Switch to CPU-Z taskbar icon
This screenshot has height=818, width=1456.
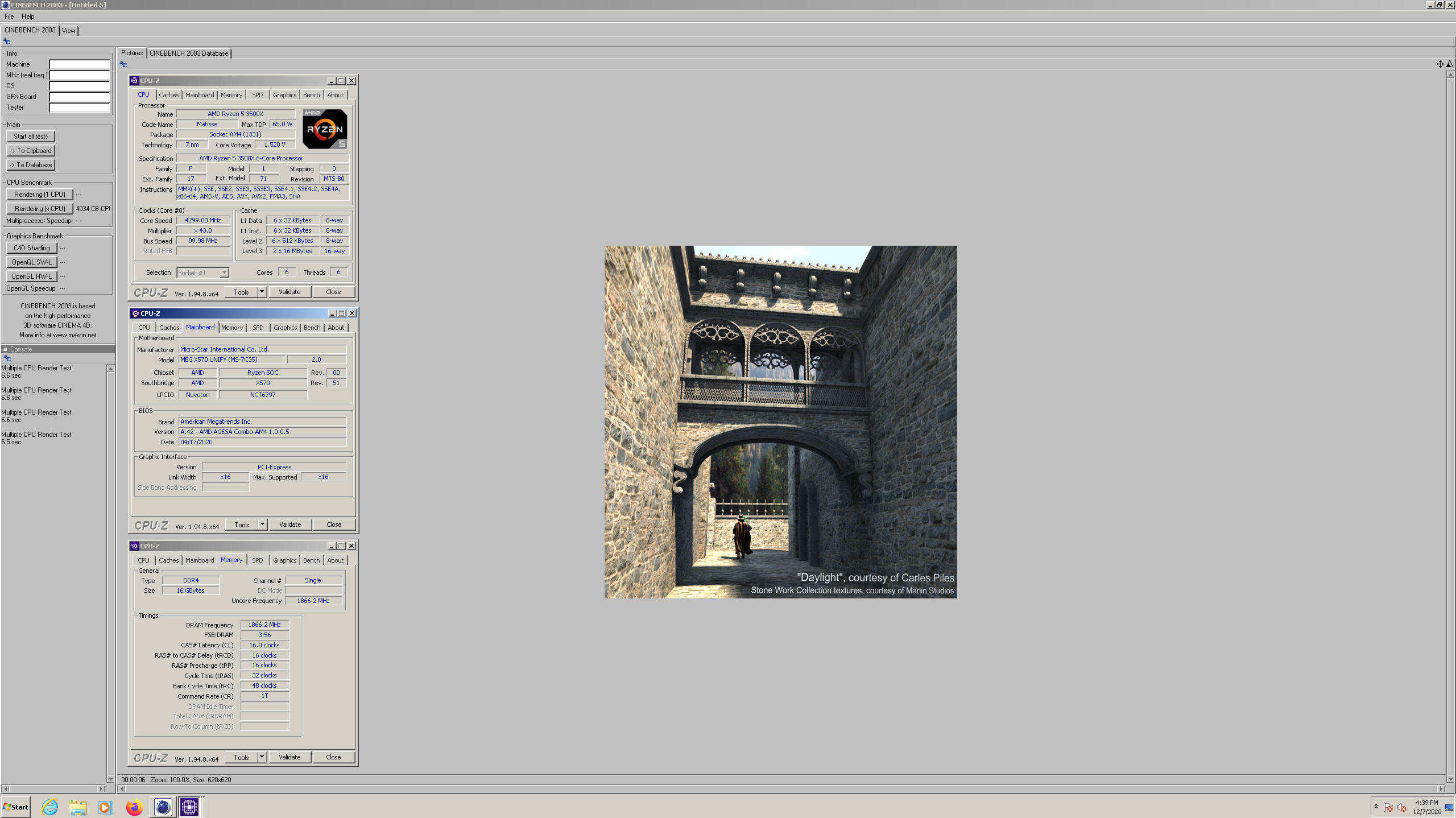189,807
